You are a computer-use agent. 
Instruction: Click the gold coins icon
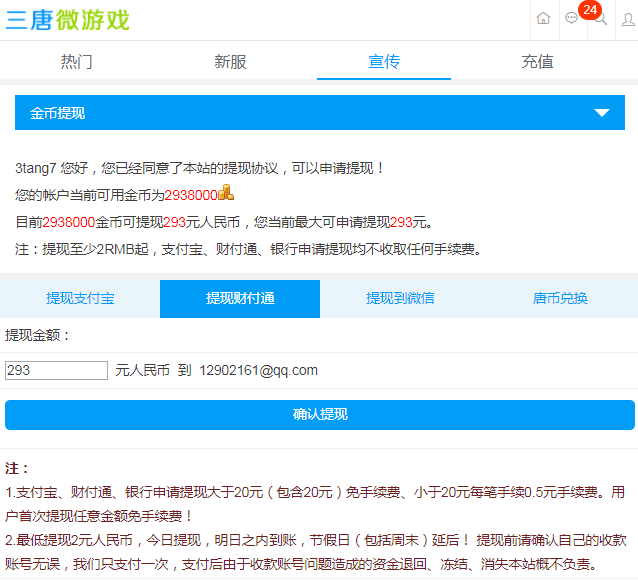pyautogui.click(x=226, y=192)
